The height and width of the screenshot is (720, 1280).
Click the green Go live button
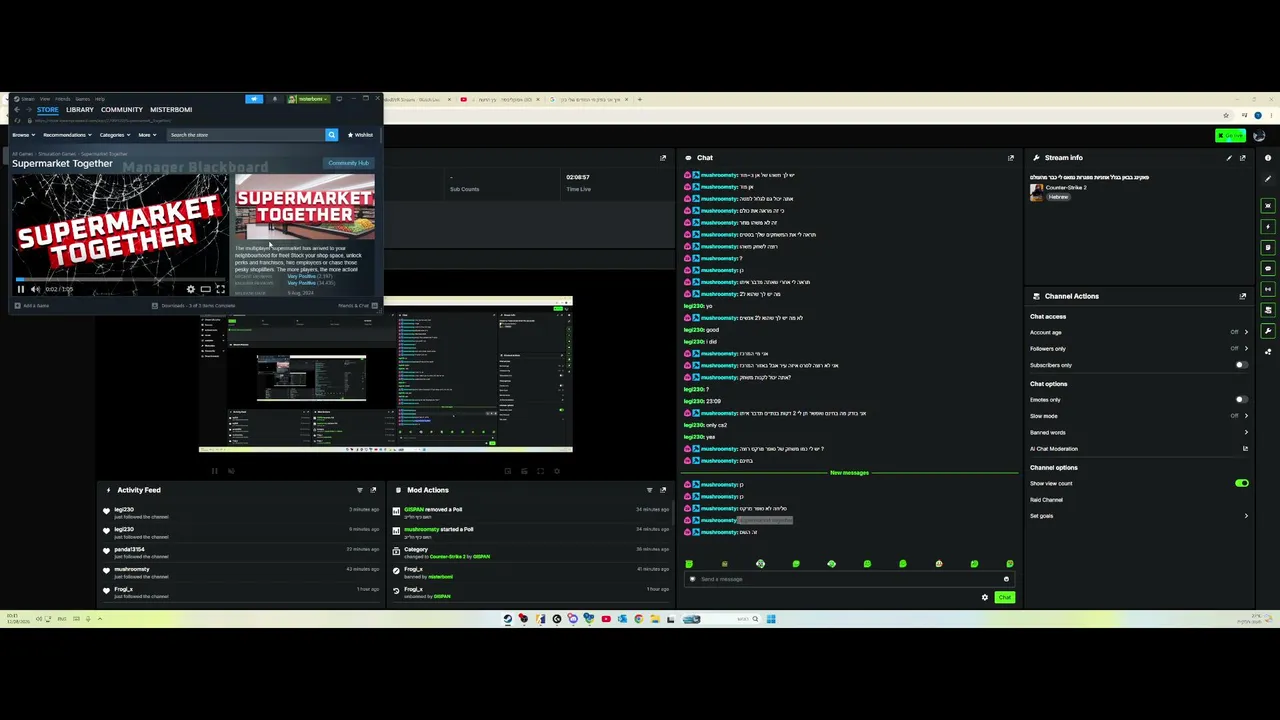[1230, 136]
